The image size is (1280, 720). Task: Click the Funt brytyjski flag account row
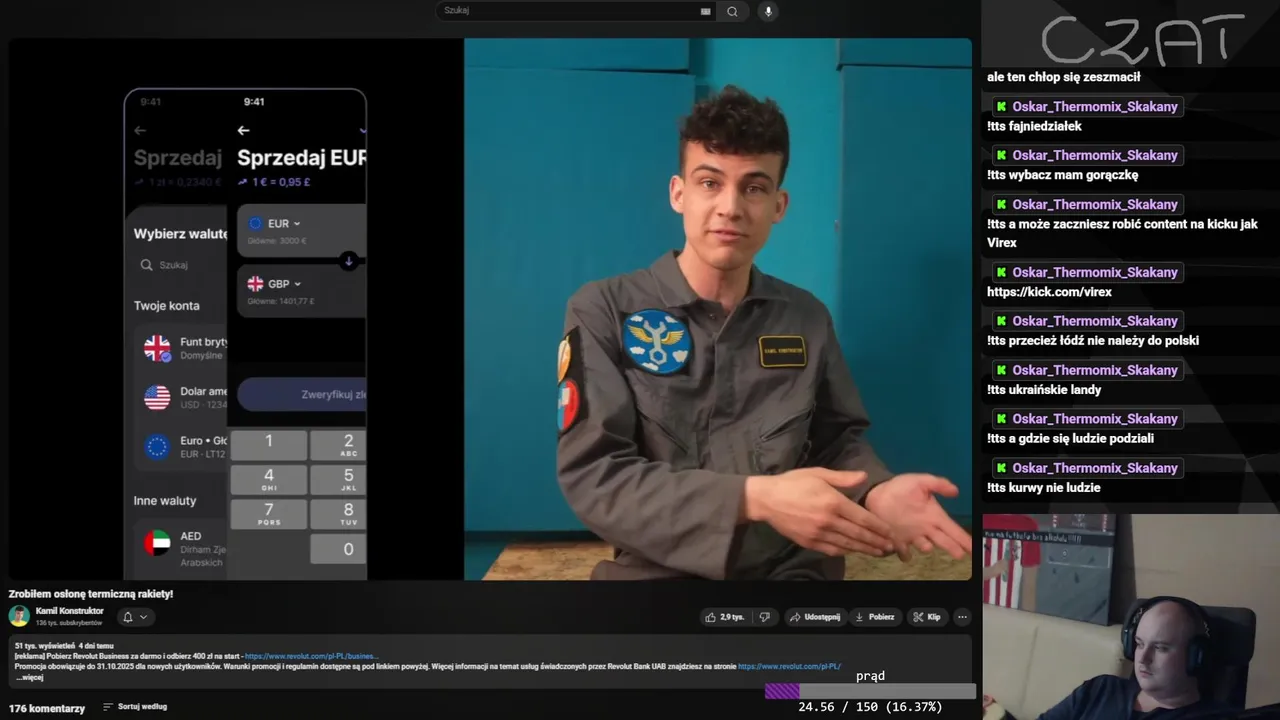[180, 348]
